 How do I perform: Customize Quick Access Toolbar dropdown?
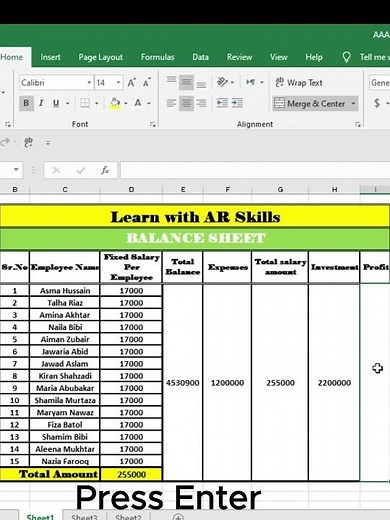(x=48, y=143)
